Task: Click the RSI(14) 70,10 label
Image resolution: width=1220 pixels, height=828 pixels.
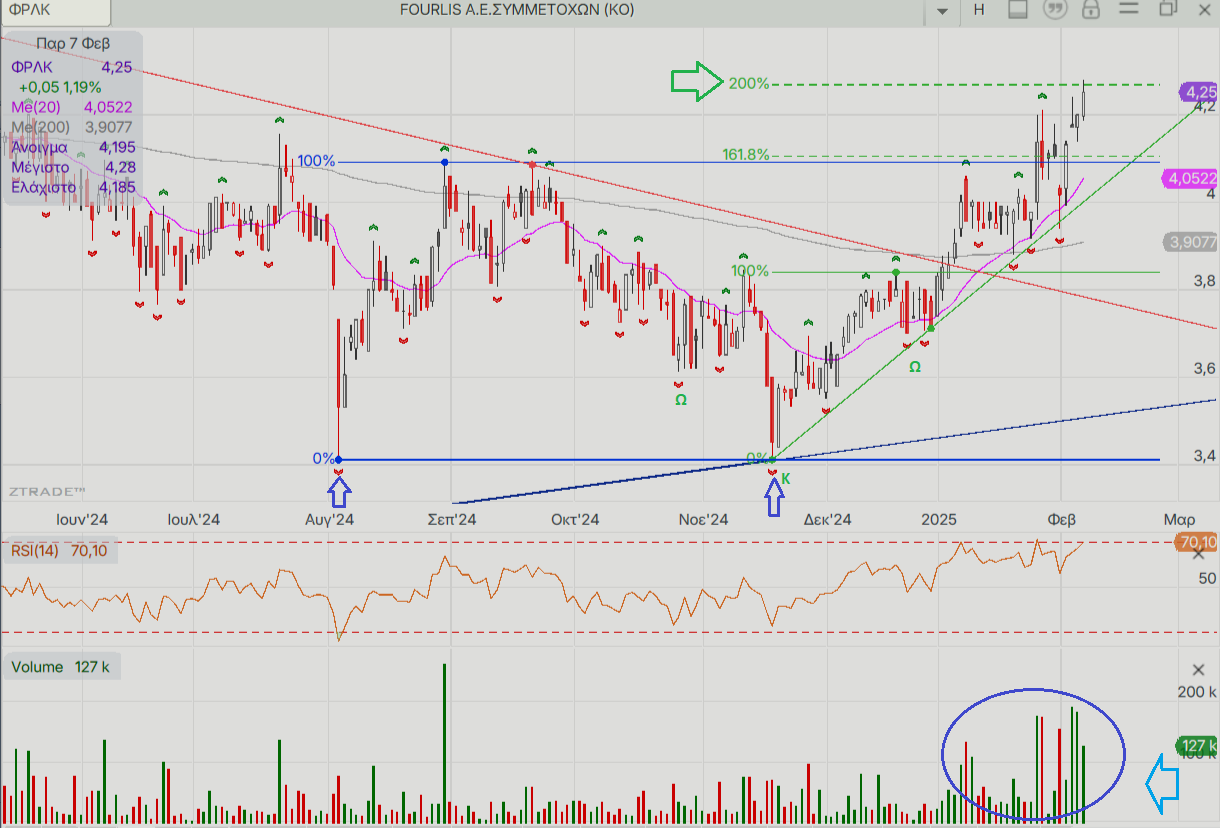Action: coord(60,550)
